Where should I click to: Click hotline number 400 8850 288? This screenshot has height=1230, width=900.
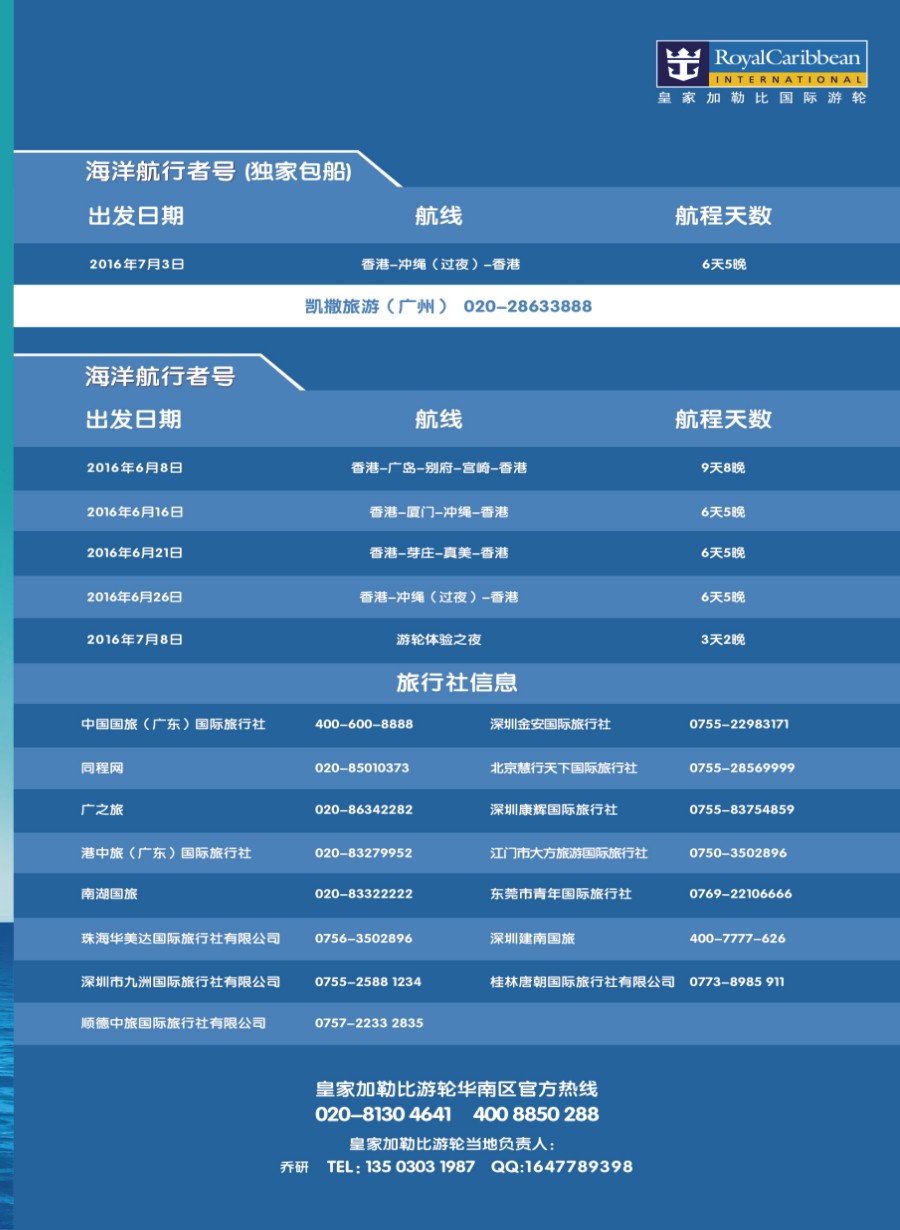536,1114
